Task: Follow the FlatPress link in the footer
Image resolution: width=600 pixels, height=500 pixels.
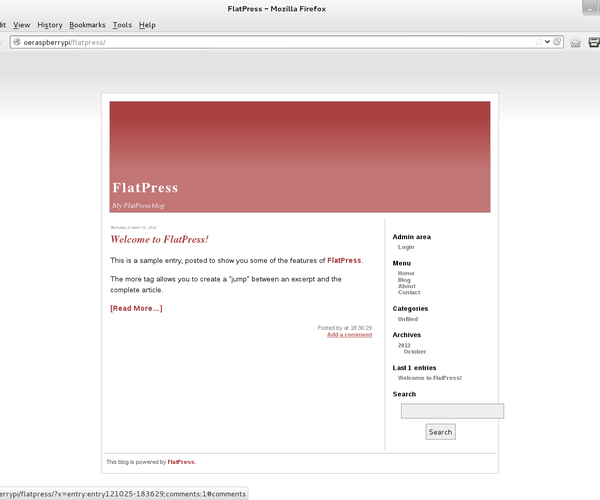Action: pyautogui.click(x=181, y=462)
